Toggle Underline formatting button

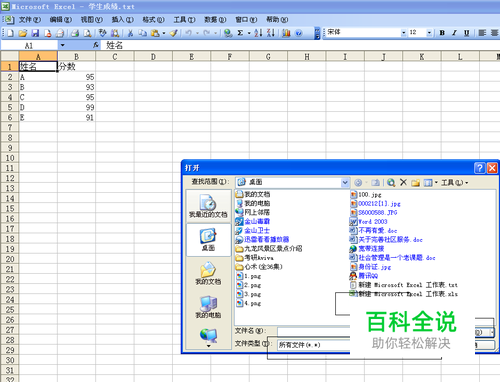click(x=466, y=33)
